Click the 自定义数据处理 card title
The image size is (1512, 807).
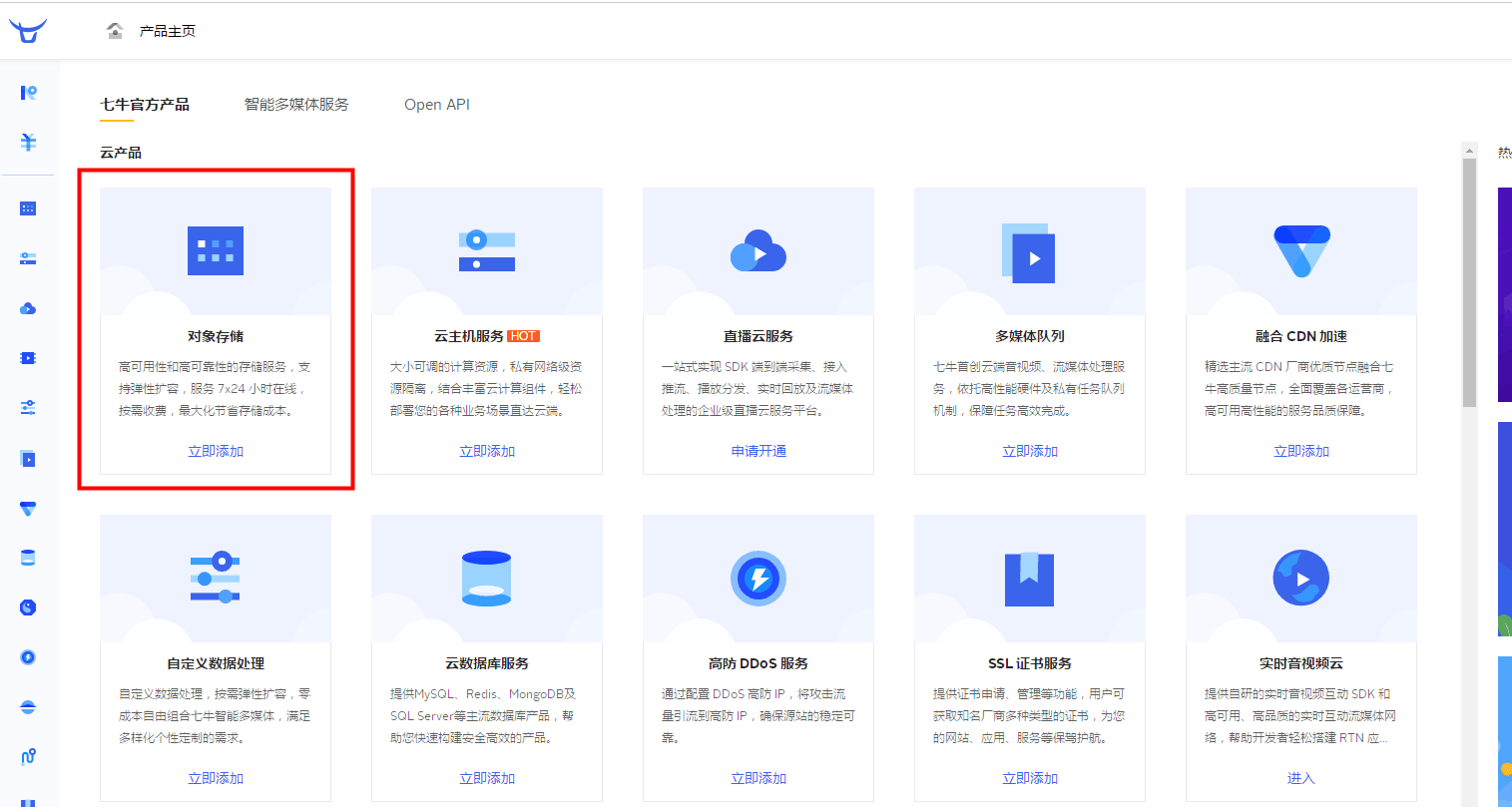[216, 663]
